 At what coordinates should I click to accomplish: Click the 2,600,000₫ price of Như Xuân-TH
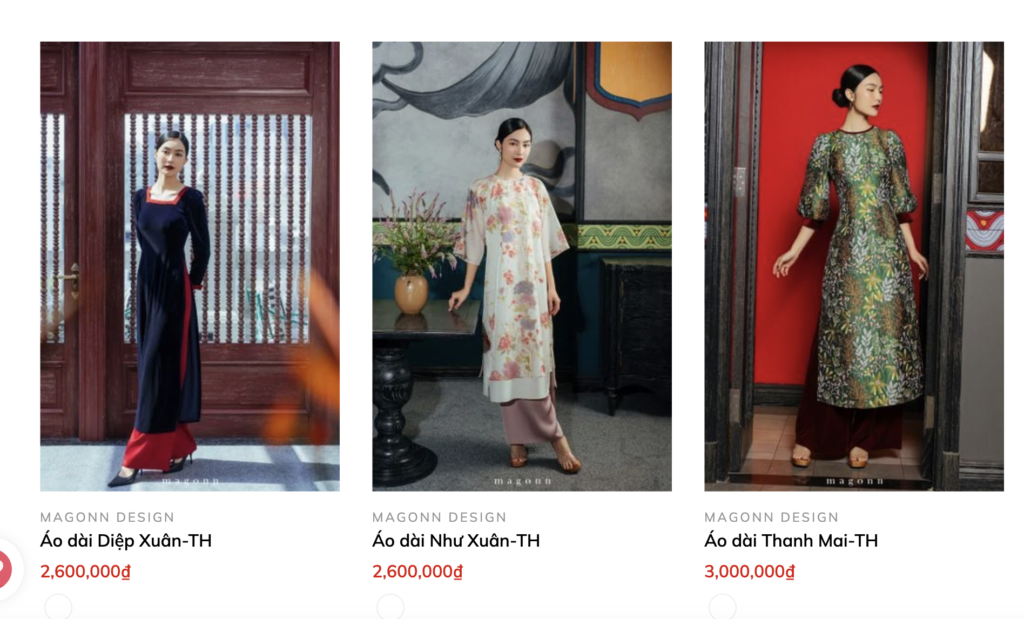tap(417, 571)
